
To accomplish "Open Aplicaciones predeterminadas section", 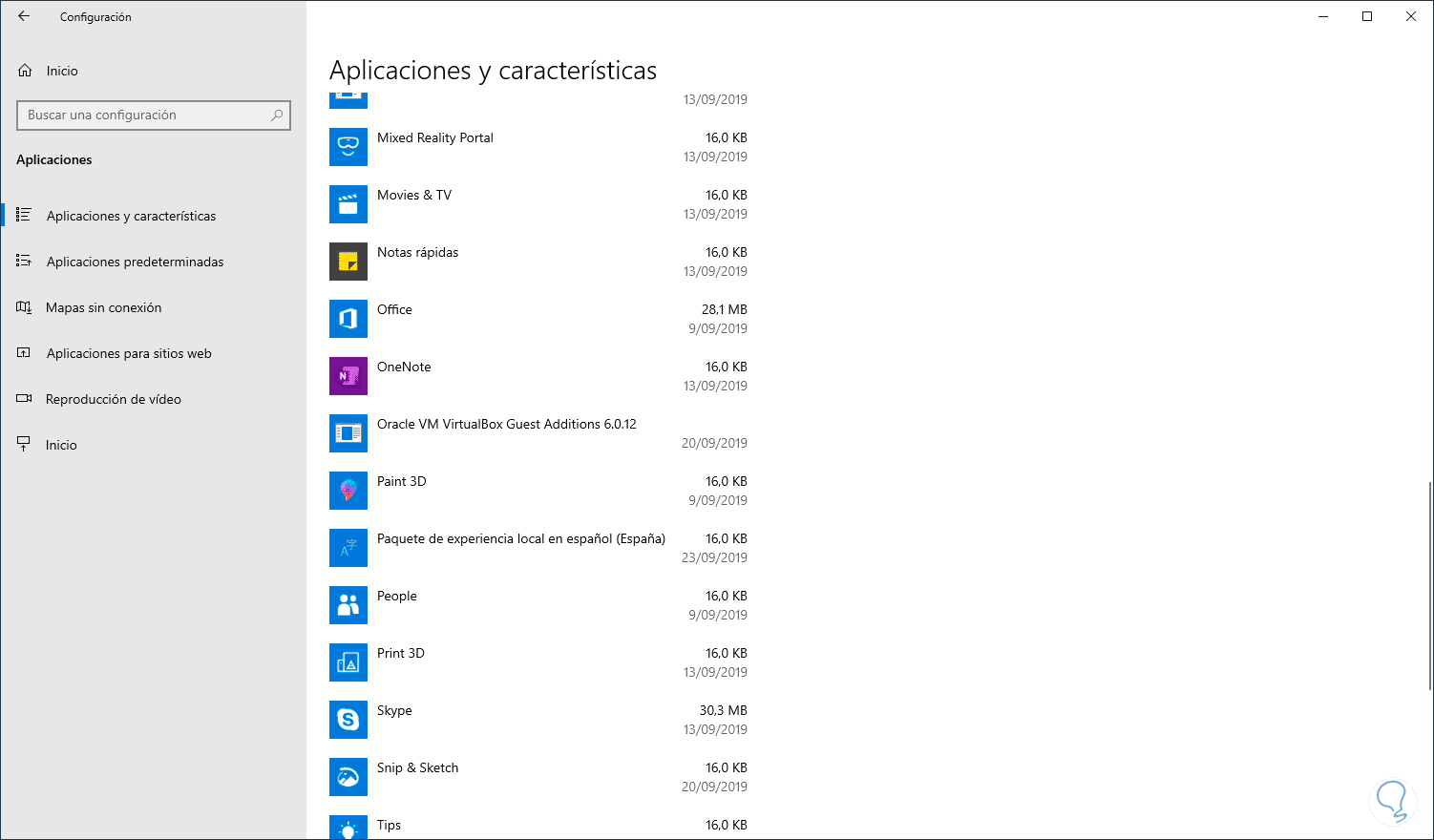I will pos(153,262).
